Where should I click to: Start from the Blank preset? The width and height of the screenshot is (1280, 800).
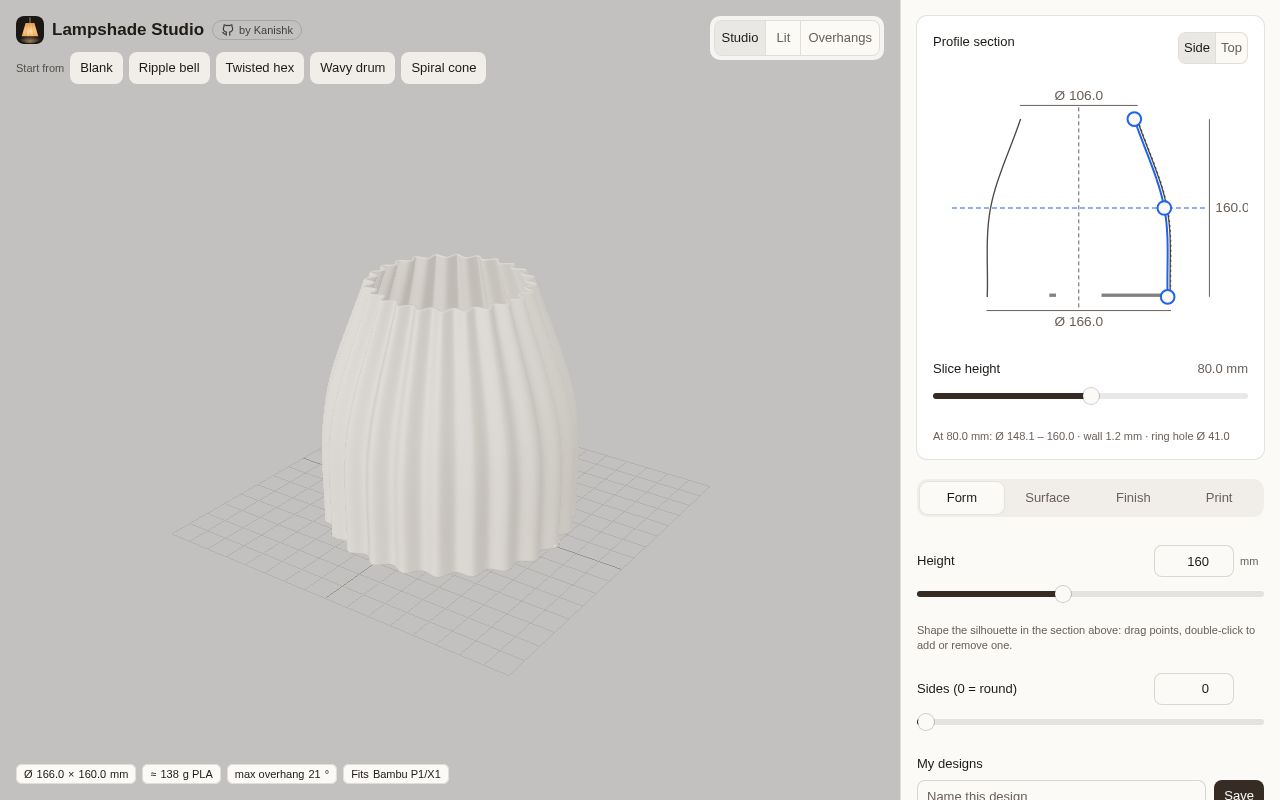click(x=96, y=68)
